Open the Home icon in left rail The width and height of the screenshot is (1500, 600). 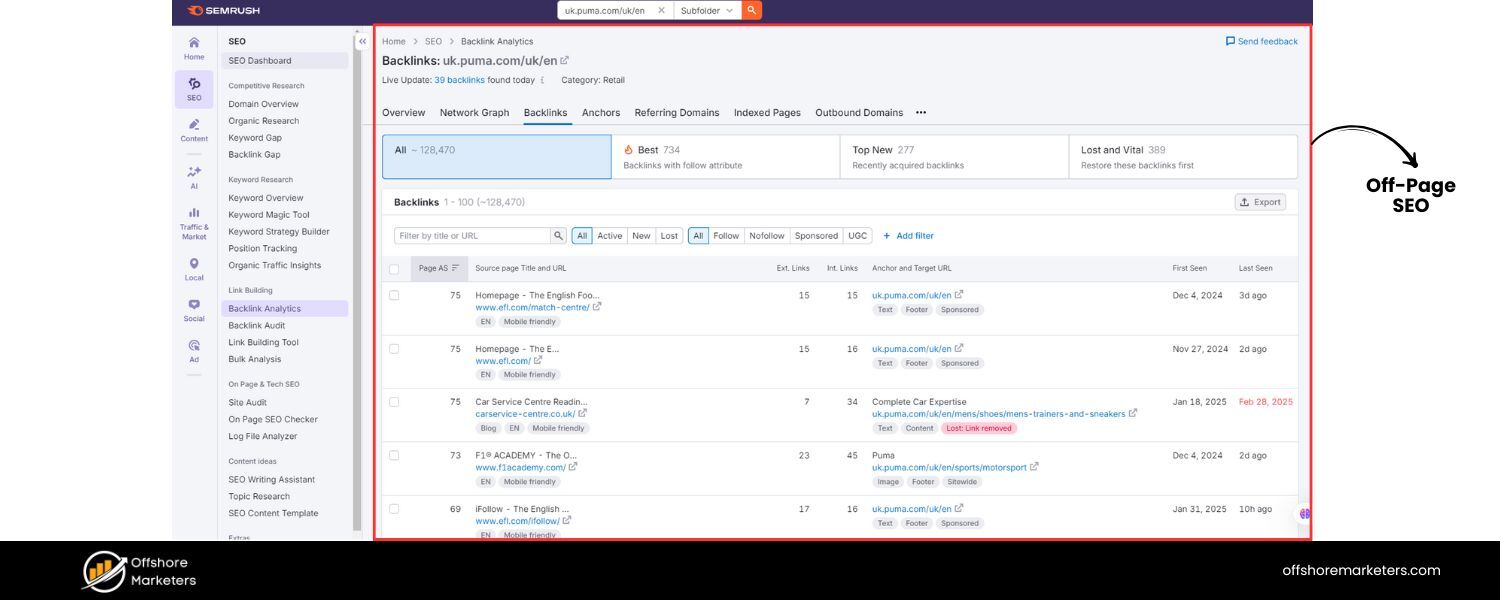(194, 47)
